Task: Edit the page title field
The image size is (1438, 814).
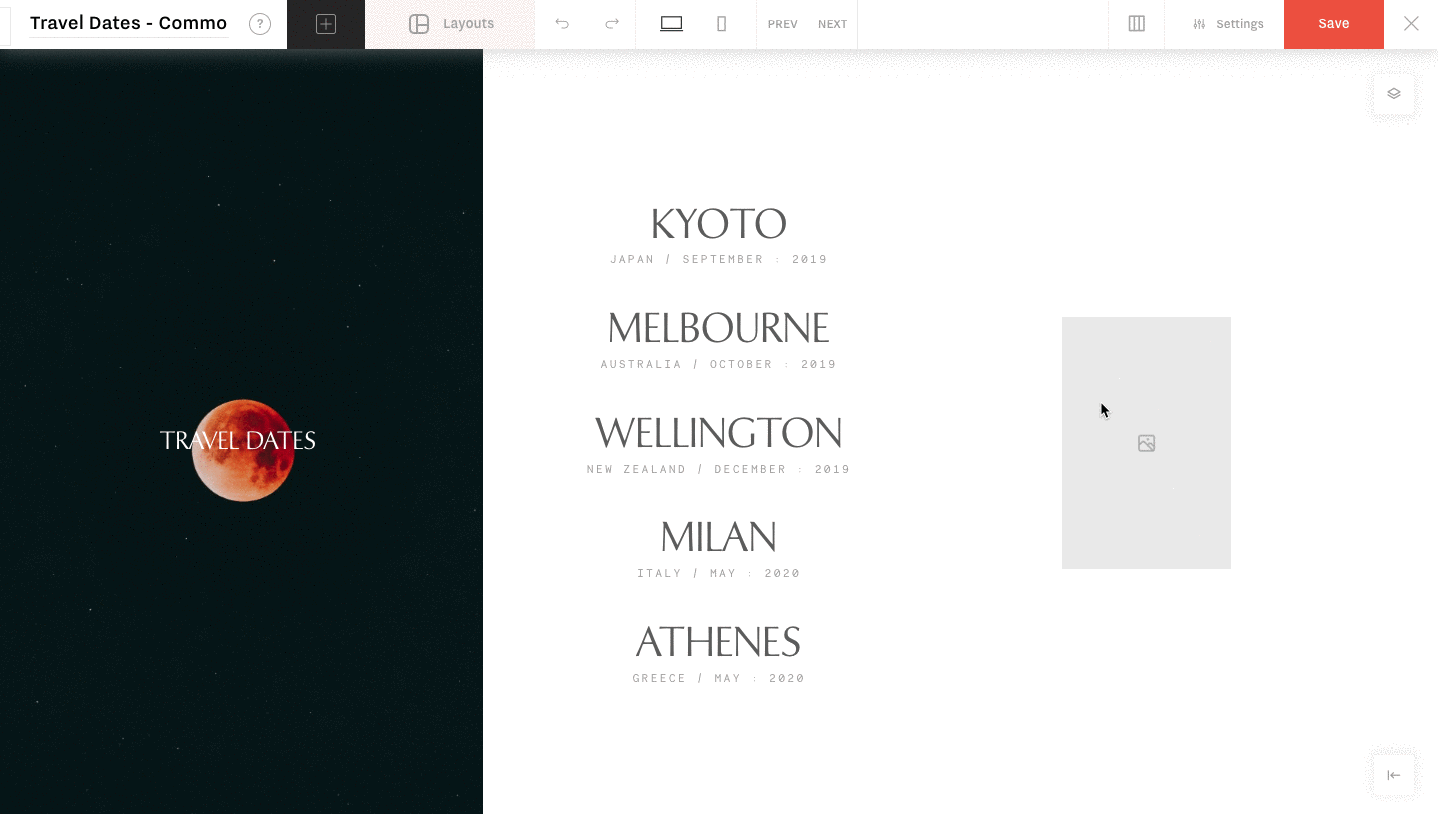Action: pyautogui.click(x=129, y=23)
